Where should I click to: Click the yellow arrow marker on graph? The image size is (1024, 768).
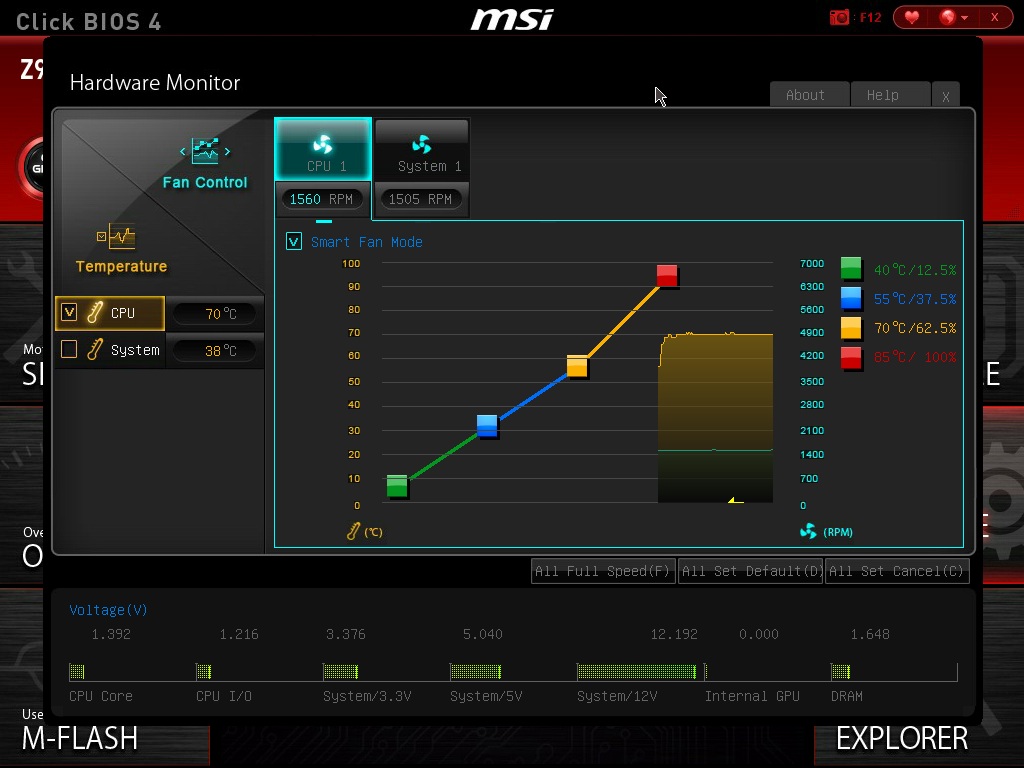click(735, 500)
